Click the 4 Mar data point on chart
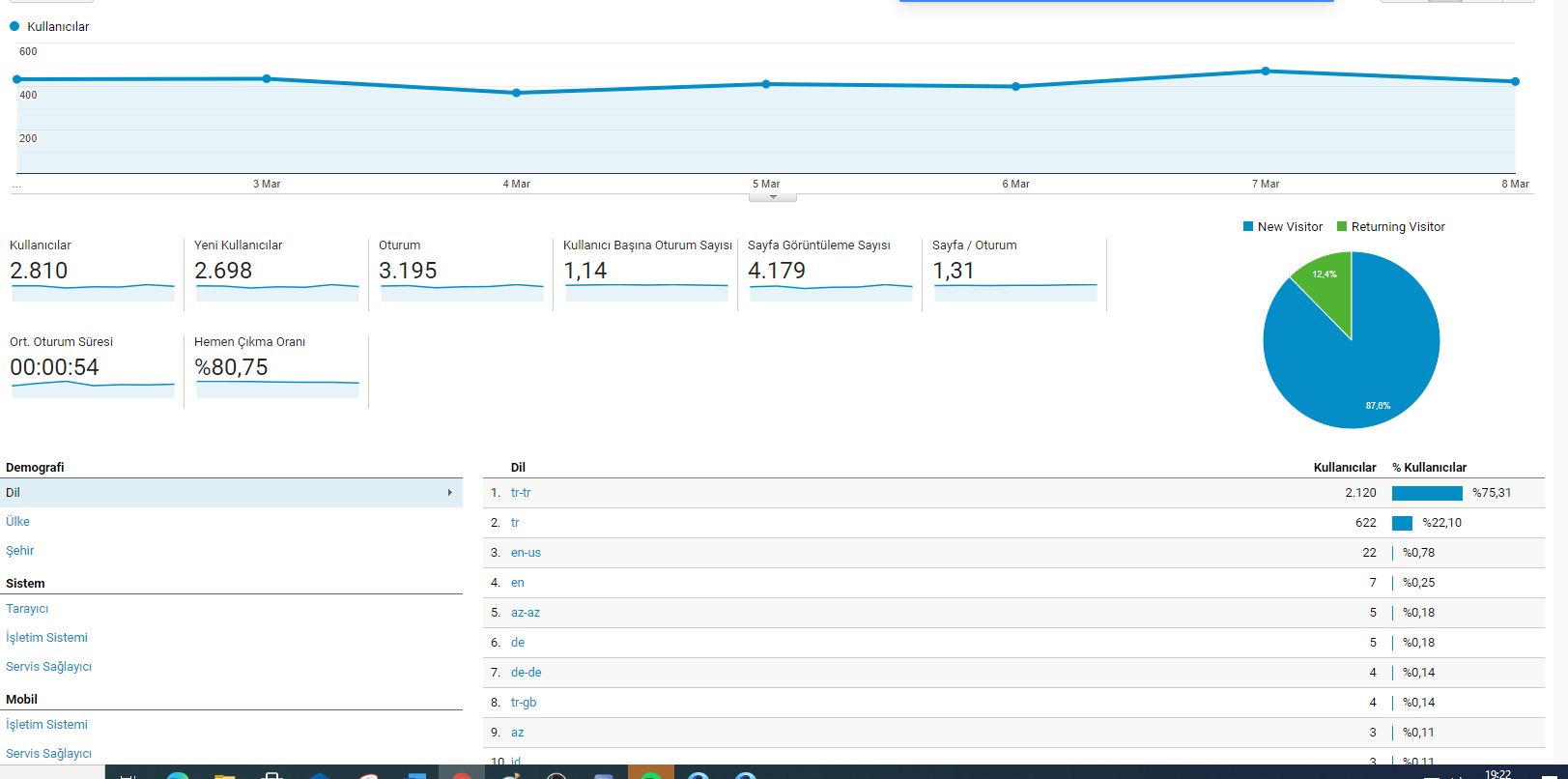 (x=516, y=93)
